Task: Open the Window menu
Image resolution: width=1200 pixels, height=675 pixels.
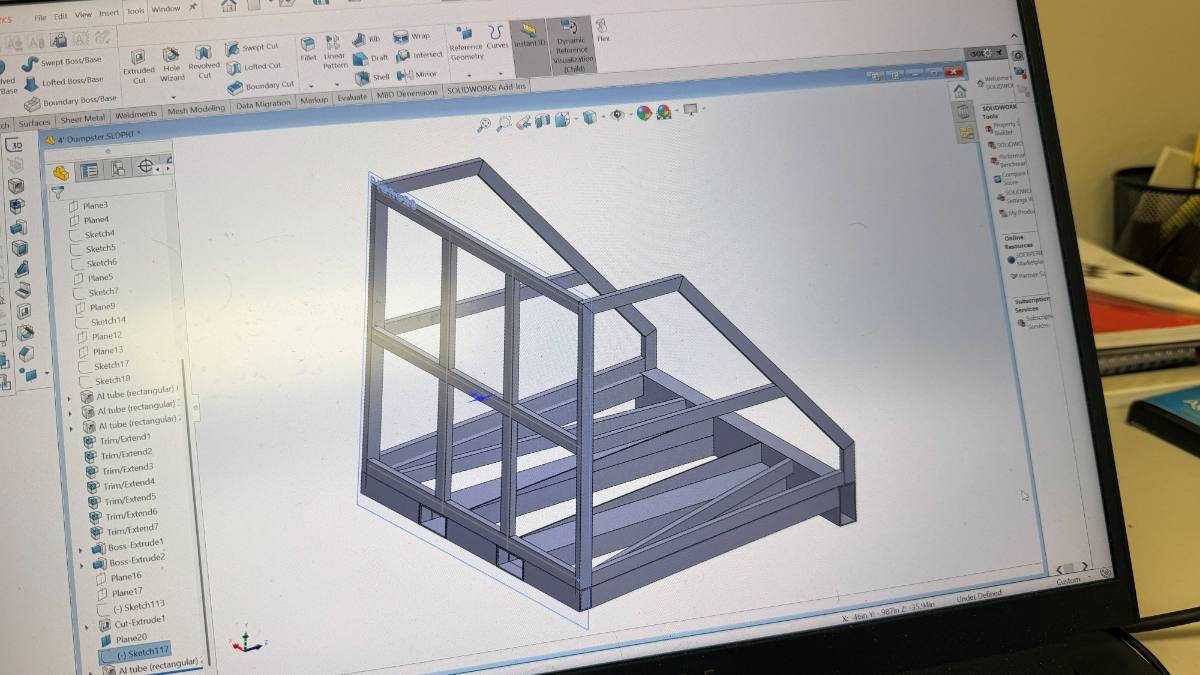Action: (x=166, y=9)
